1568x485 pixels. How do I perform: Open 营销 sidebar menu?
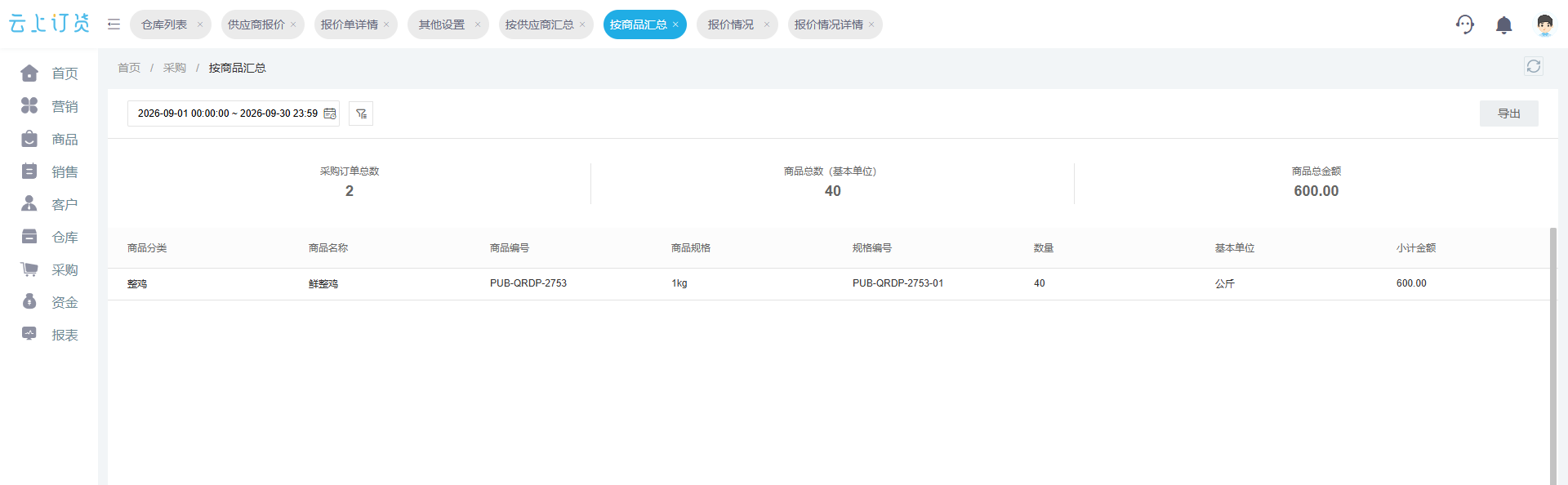(x=49, y=106)
